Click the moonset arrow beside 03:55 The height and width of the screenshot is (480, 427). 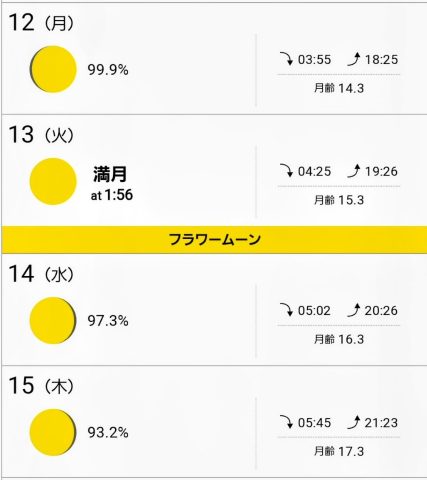coord(286,59)
